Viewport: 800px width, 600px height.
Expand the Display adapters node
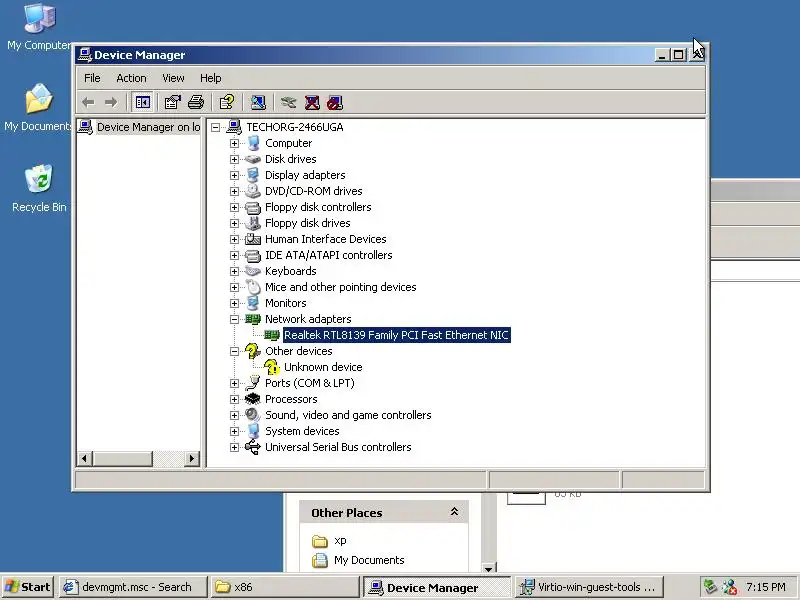[x=234, y=175]
